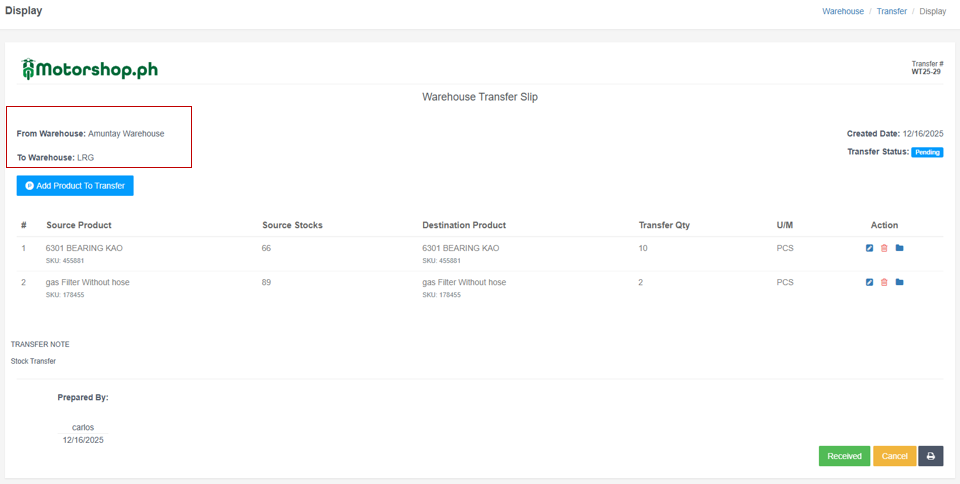Select the Destination Product column header
The image size is (960, 484).
point(464,225)
